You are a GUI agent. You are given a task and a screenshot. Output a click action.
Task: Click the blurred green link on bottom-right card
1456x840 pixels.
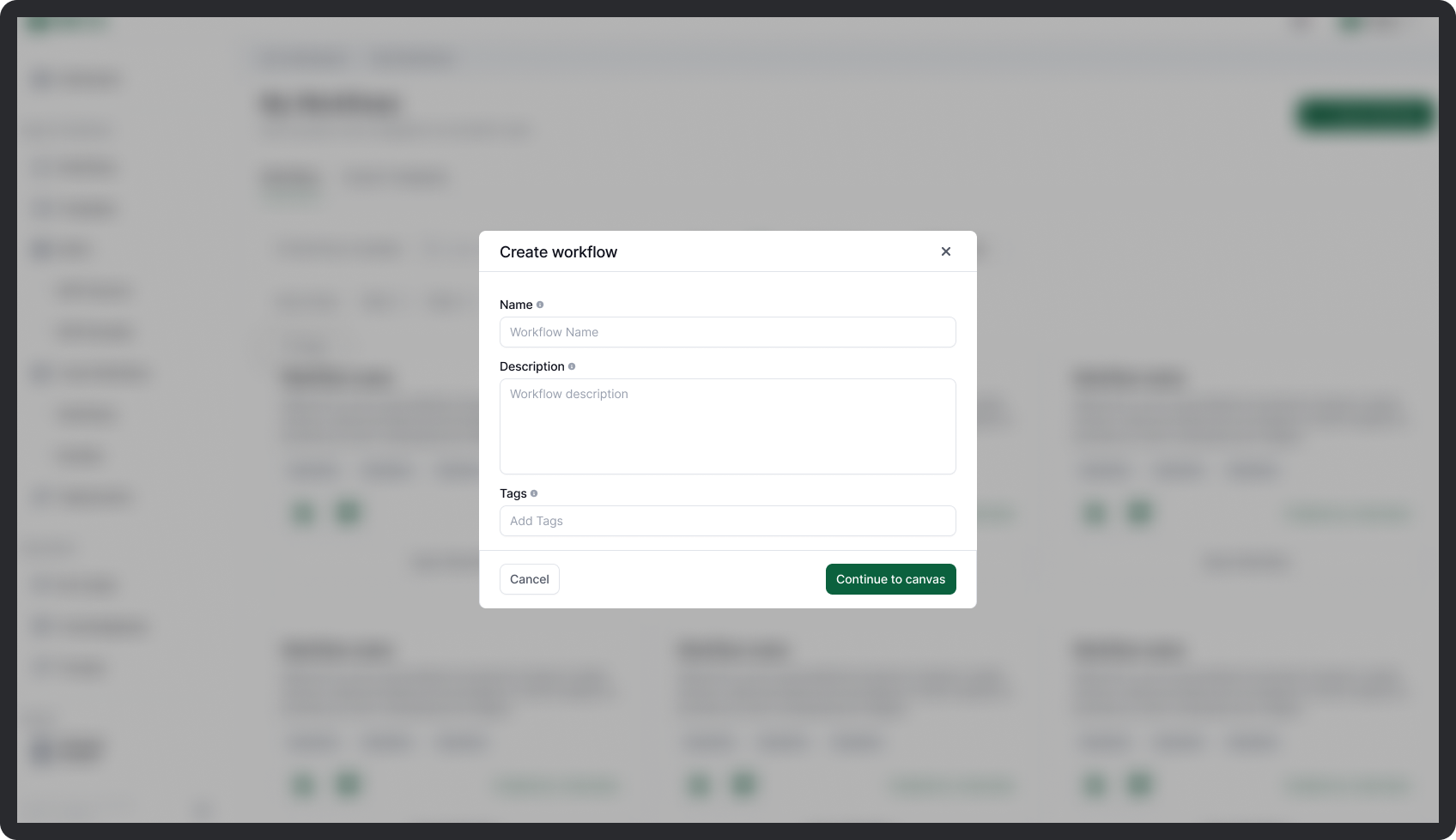pyautogui.click(x=1348, y=785)
